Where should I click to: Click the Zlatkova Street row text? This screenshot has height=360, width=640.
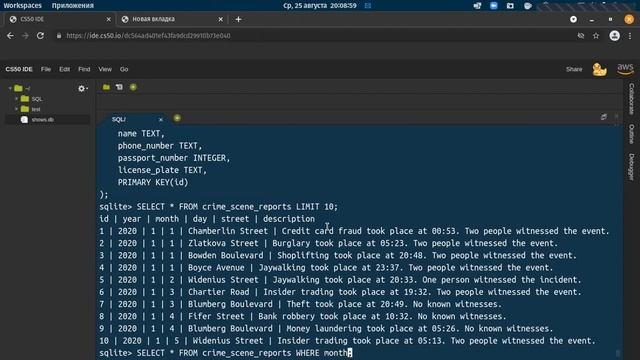328,243
